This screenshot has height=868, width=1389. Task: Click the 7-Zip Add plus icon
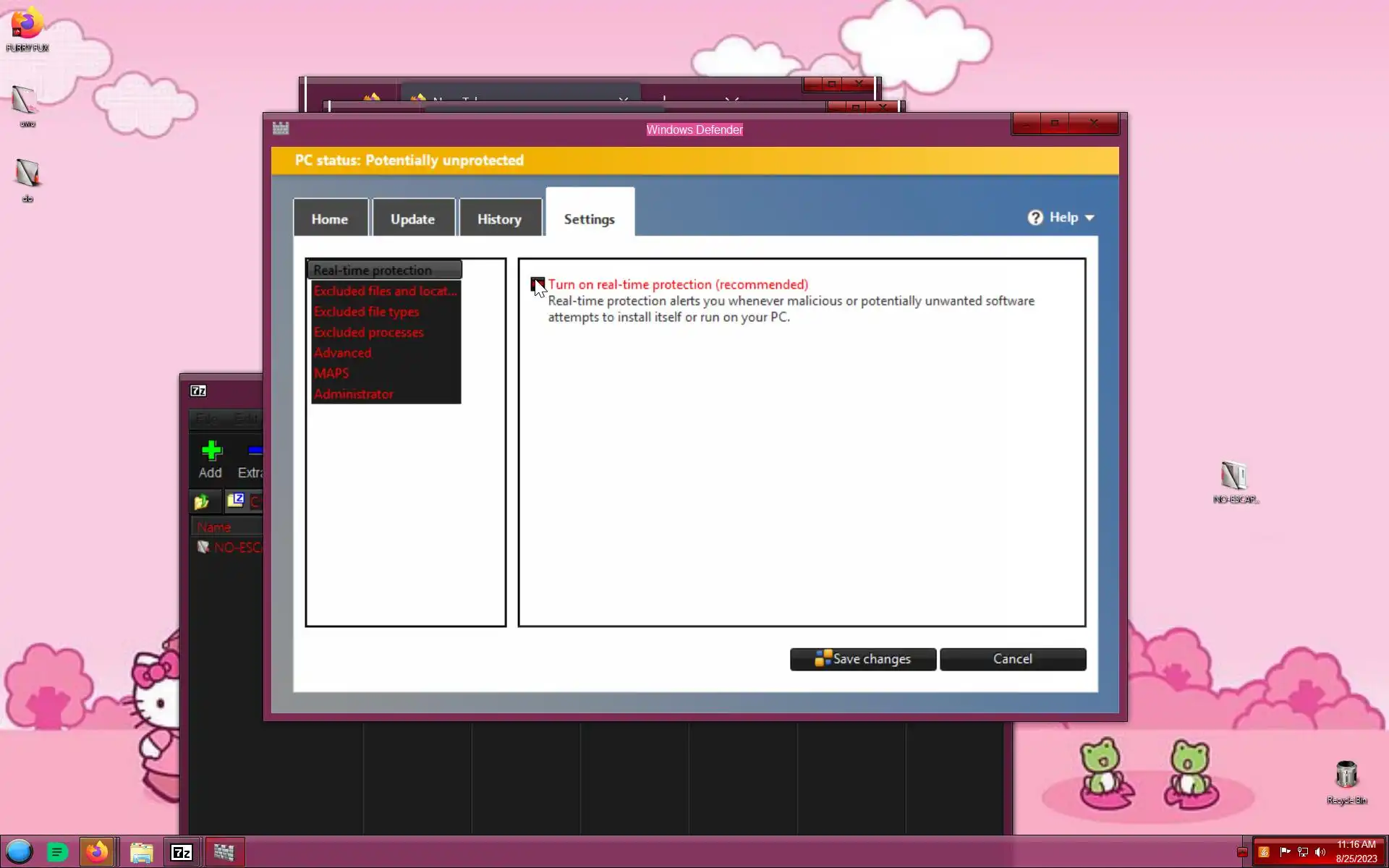pos(211,451)
